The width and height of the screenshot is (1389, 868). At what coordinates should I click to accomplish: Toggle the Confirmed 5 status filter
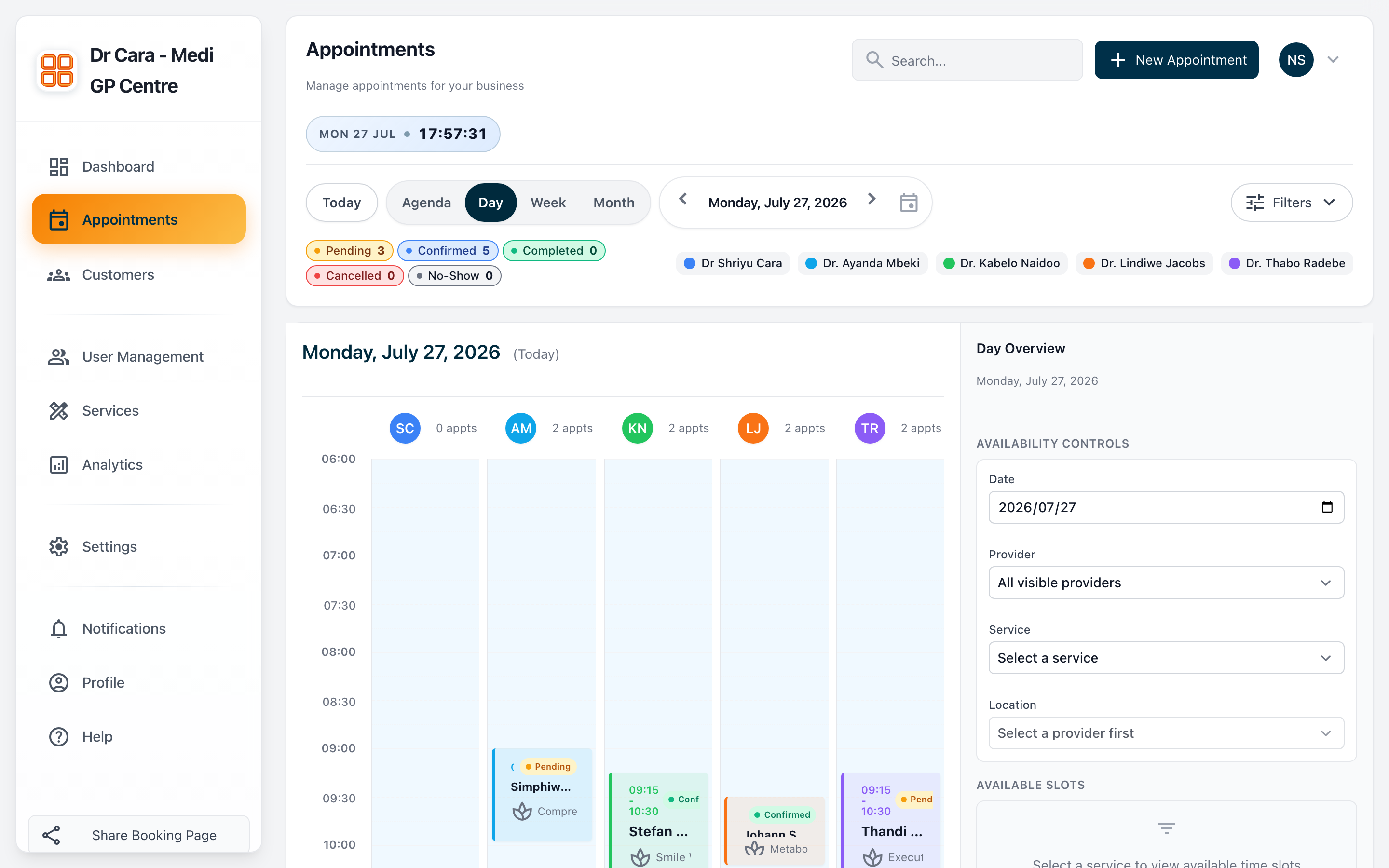tap(448, 251)
